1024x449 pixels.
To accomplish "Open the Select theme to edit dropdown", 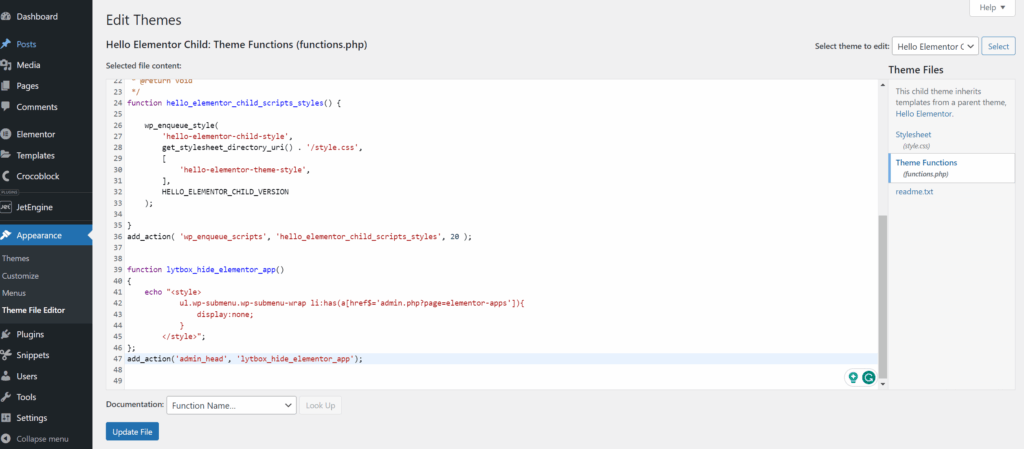I will [935, 46].
